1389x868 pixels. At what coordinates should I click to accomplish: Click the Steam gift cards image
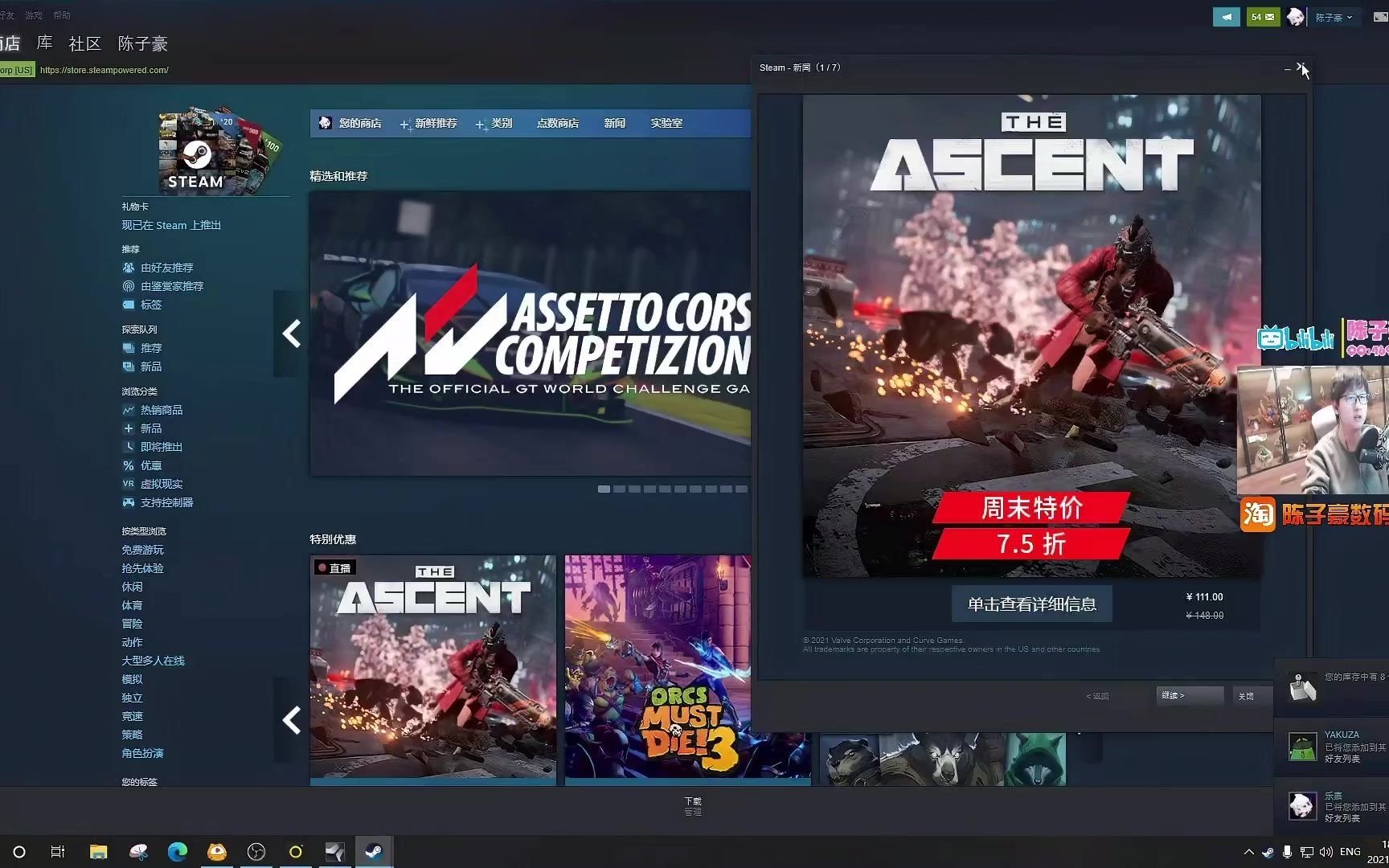219,150
